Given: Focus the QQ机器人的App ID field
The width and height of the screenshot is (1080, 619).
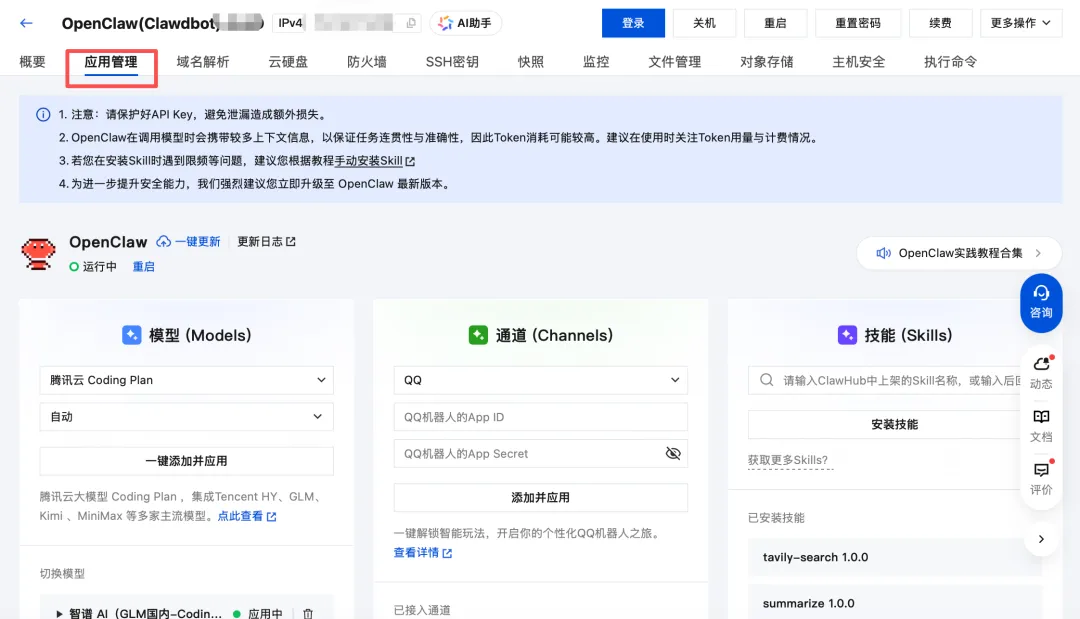Looking at the screenshot, I should coord(541,417).
